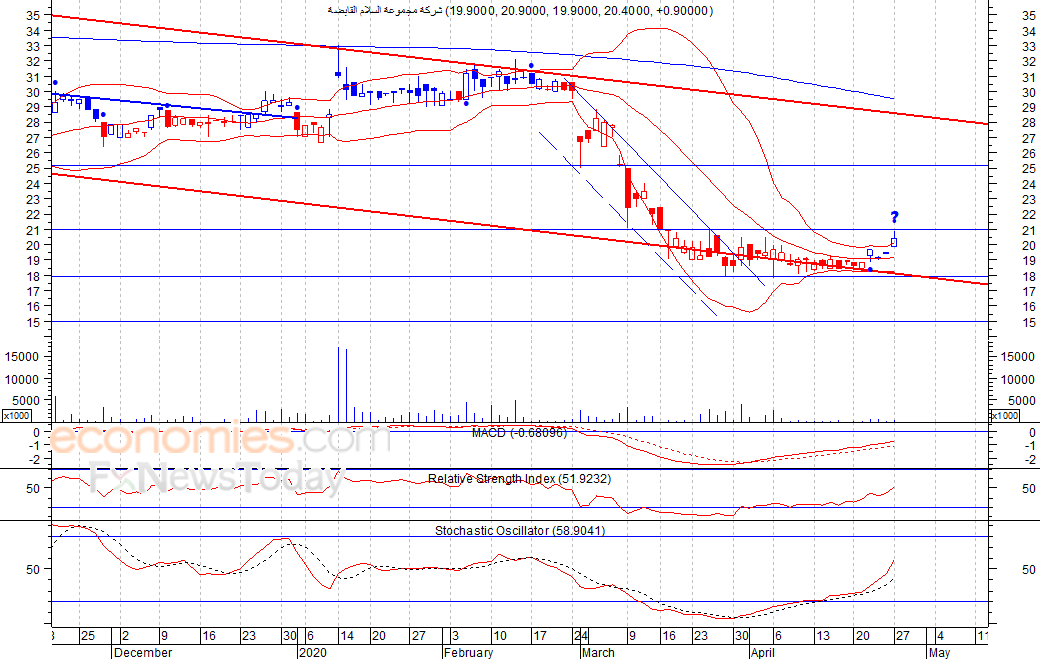Select the "4" date label in May
Screen dimensions: 1040x659
tap(940, 636)
